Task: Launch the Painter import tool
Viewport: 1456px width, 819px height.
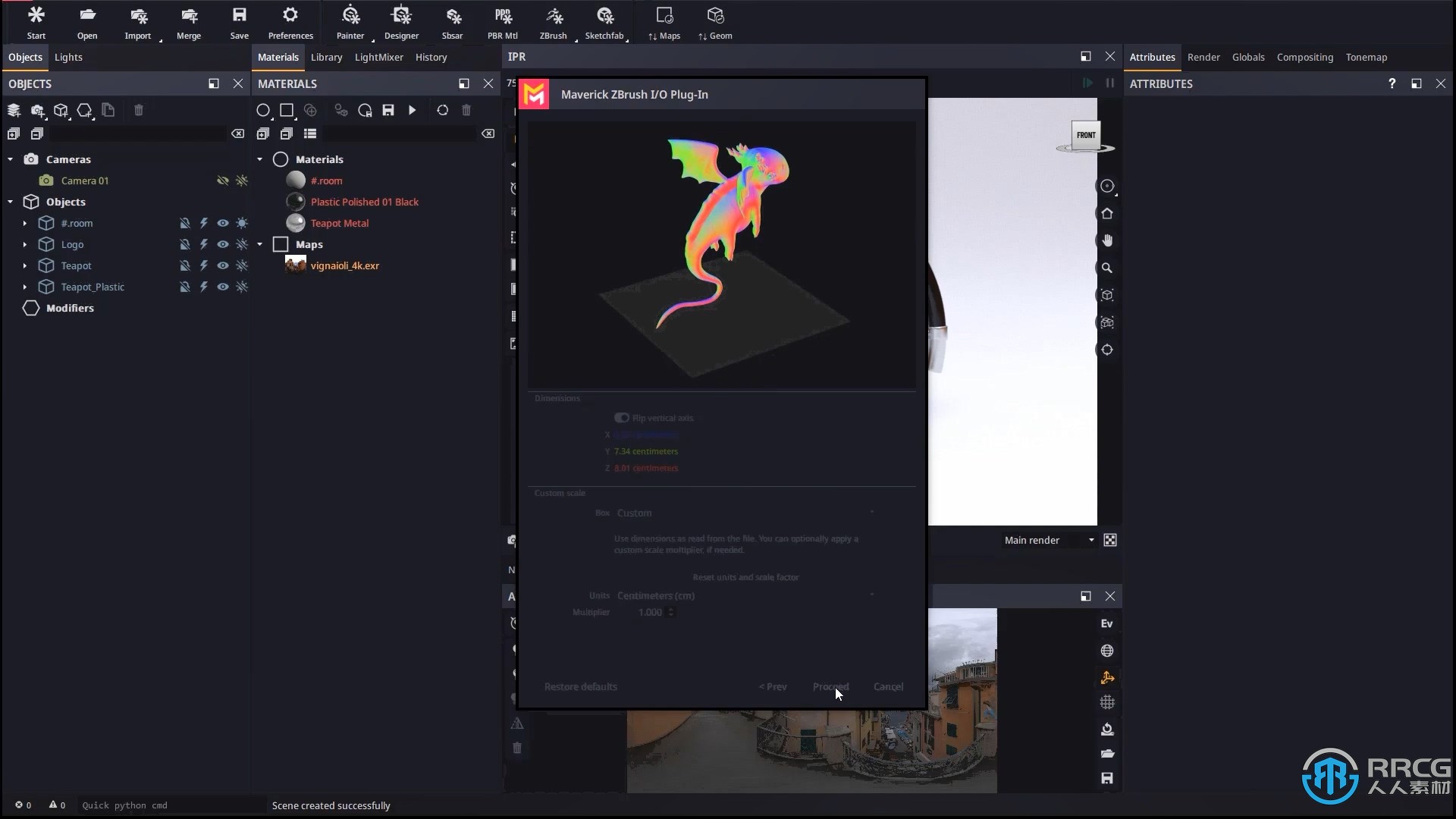Action: 350,22
